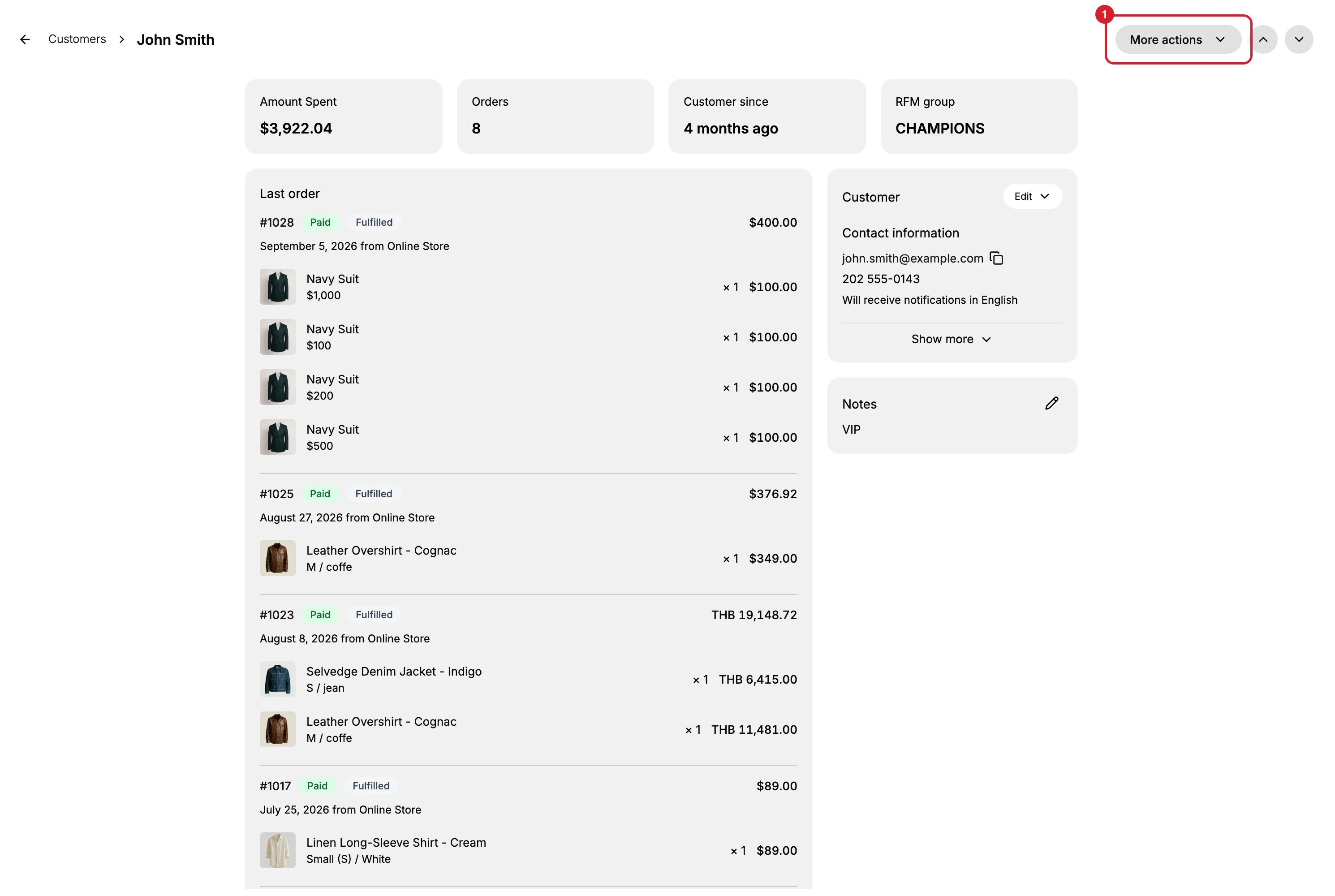Edit notes with the pencil icon
This screenshot has height=896, width=1335.
coord(1051,404)
